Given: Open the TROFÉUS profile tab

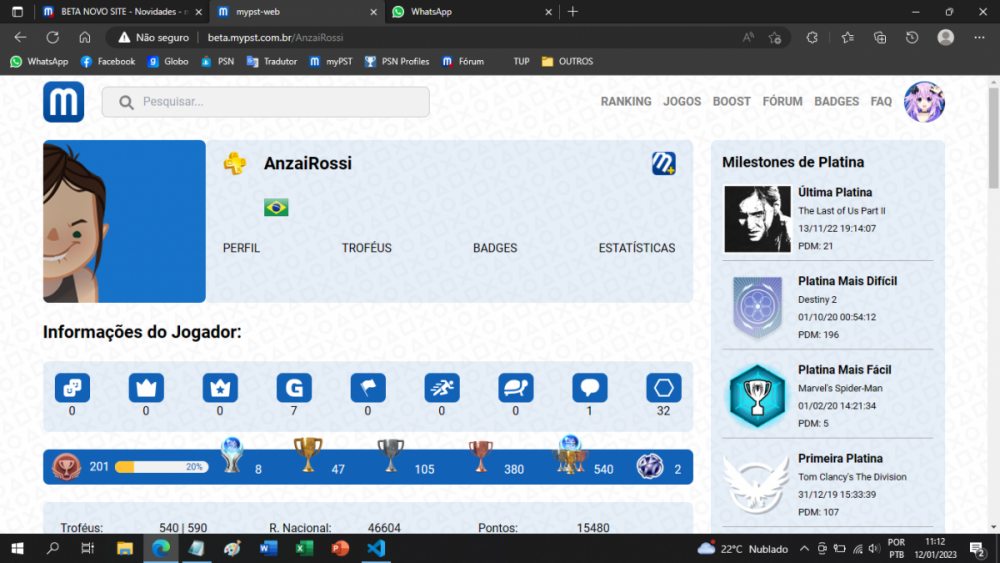Looking at the screenshot, I should 367,248.
